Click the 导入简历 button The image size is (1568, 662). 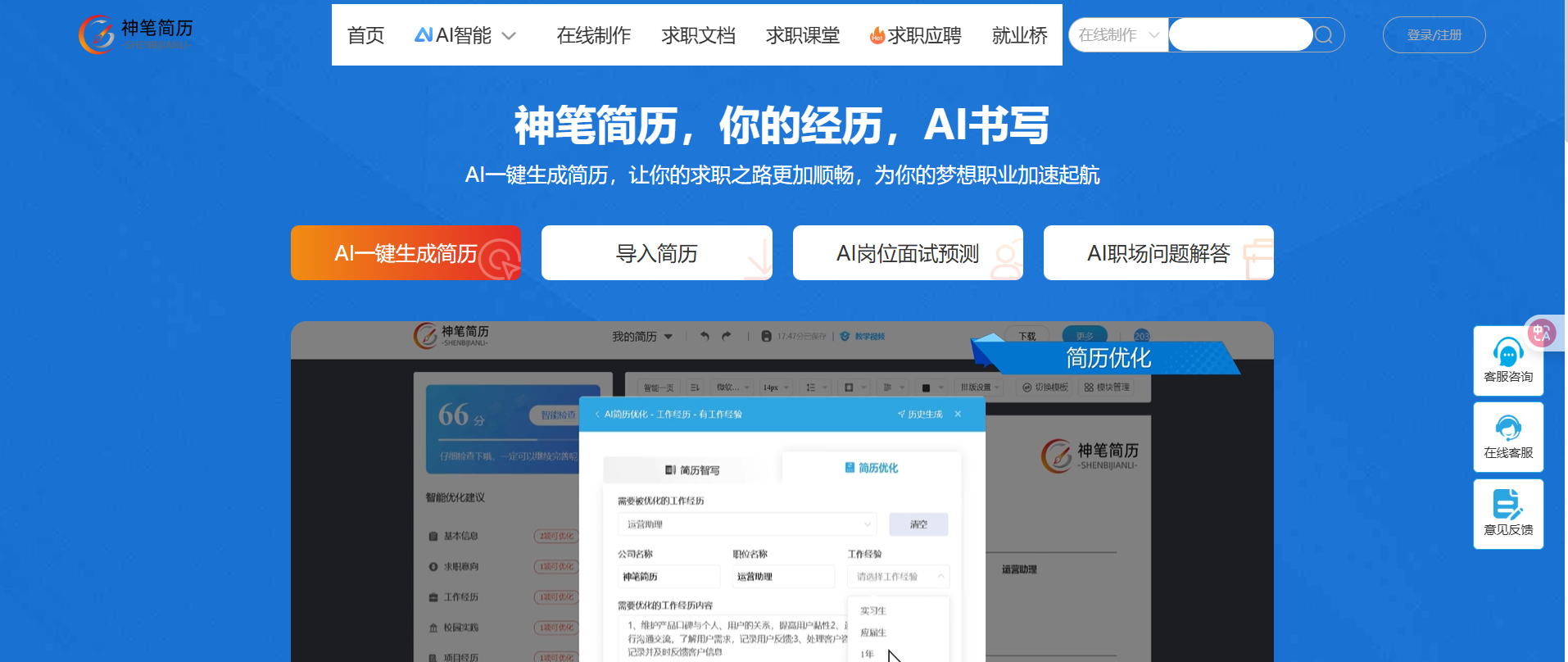point(657,253)
